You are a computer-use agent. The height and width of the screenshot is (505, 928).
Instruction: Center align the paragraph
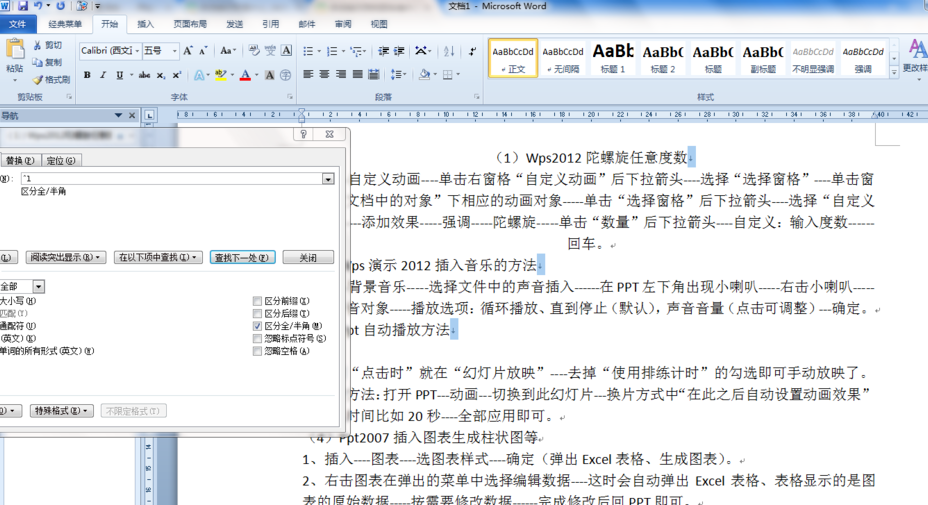tap(324, 75)
